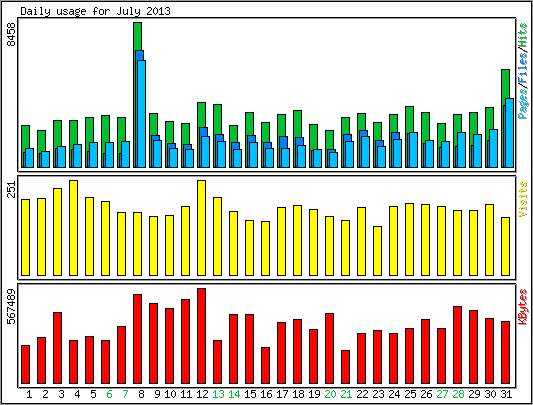Click green weekend day label 6
Screen dimensions: 533x405
(109, 394)
